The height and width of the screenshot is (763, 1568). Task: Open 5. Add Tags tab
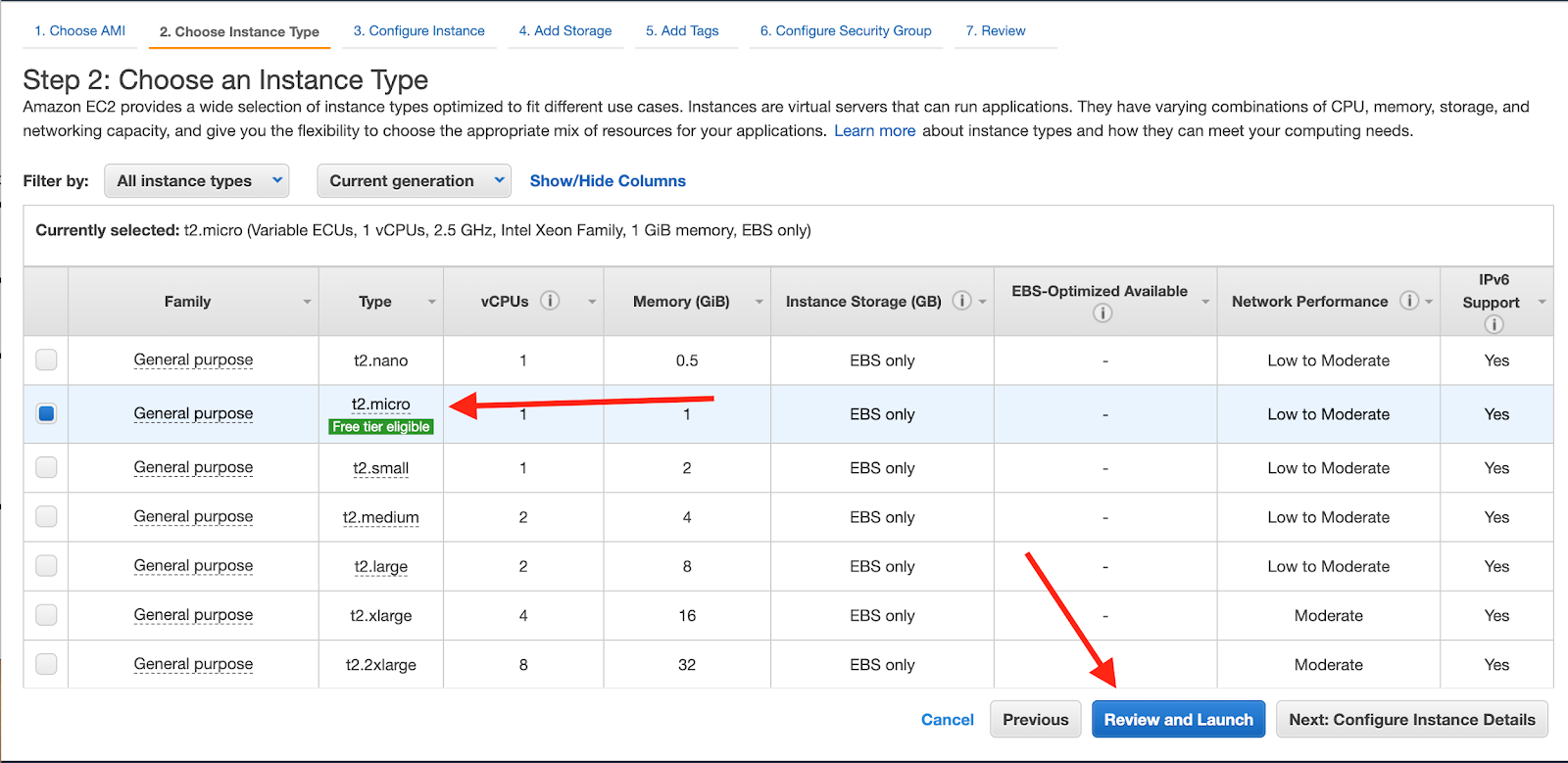[x=682, y=30]
